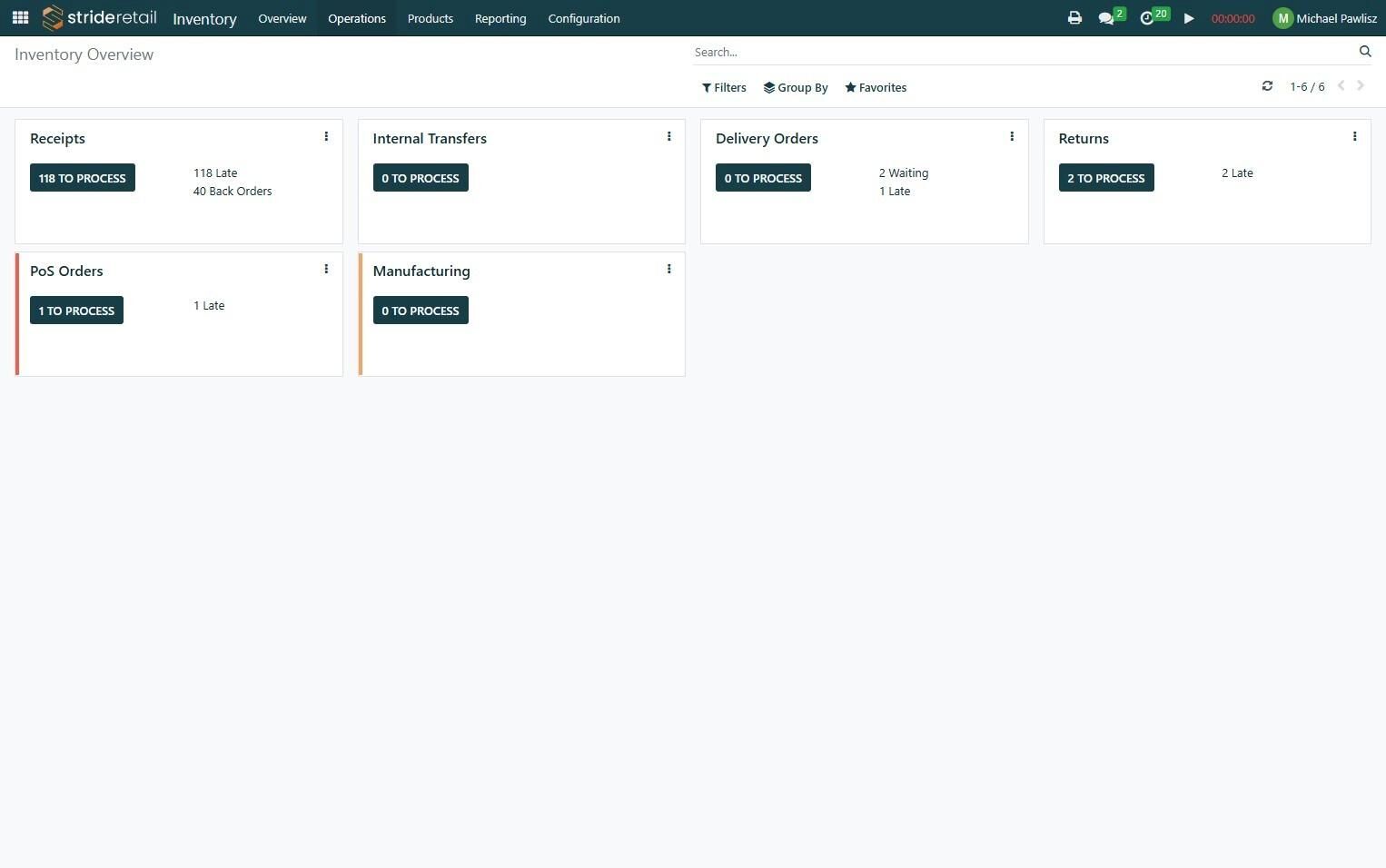The image size is (1386, 868).
Task: Open 1 Late in PoS Orders
Action: [x=209, y=306]
